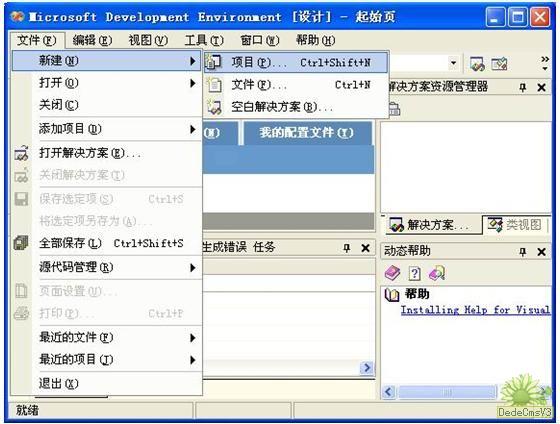Click the toolbar checklist properties icon
Viewport: 560px width, 424px height.
click(499, 64)
